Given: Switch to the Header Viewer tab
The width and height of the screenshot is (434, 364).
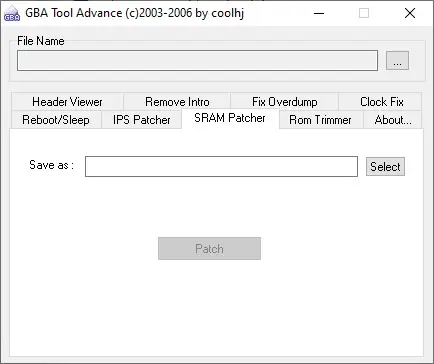Looking at the screenshot, I should pos(67,102).
